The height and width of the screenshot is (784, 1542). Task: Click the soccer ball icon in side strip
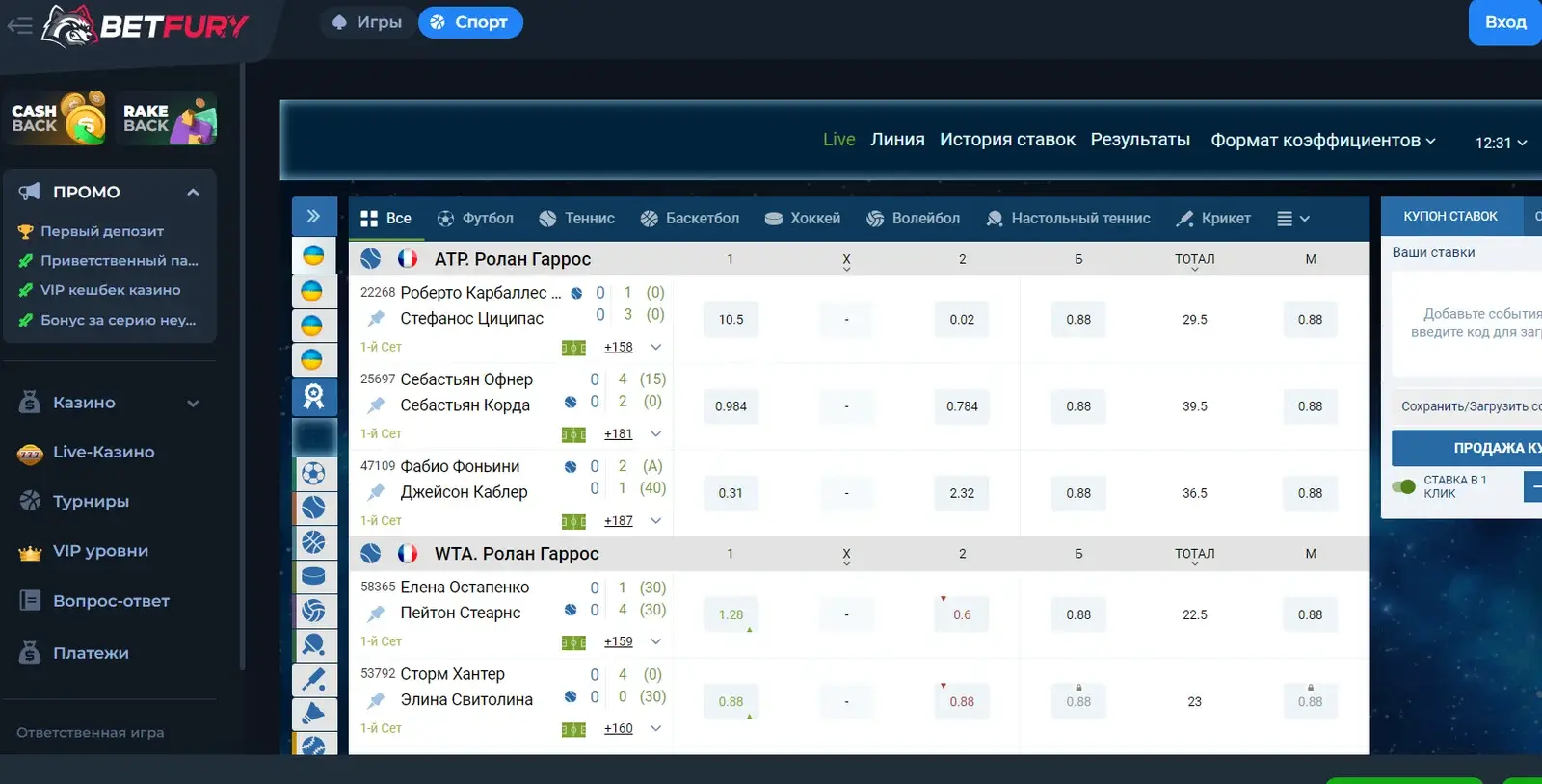[x=314, y=473]
